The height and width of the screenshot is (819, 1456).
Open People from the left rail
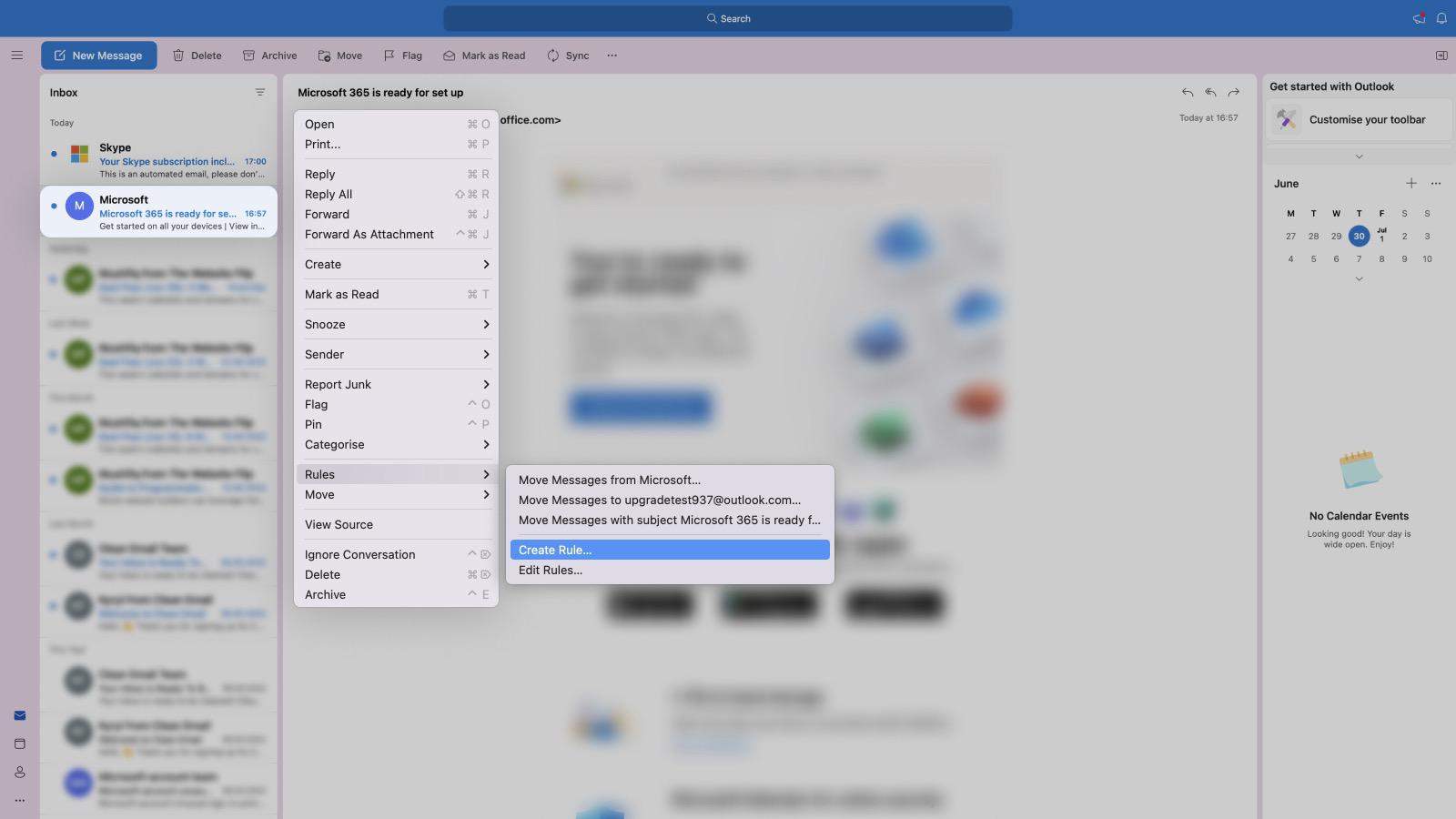pyautogui.click(x=20, y=771)
